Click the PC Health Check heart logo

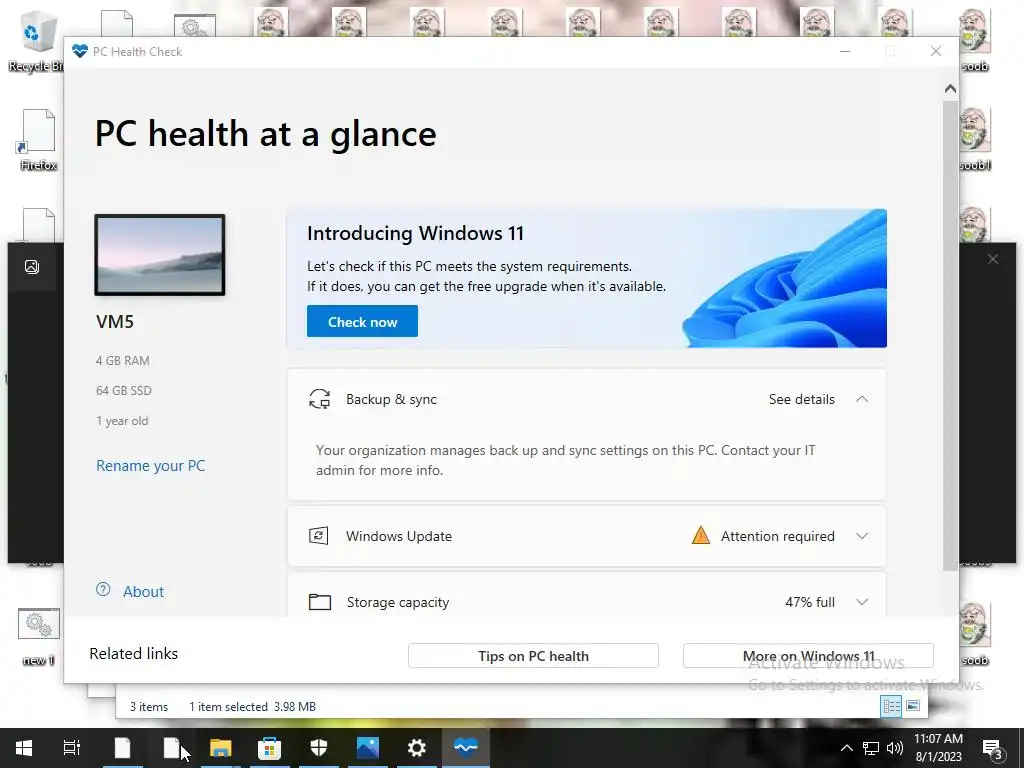pos(80,52)
